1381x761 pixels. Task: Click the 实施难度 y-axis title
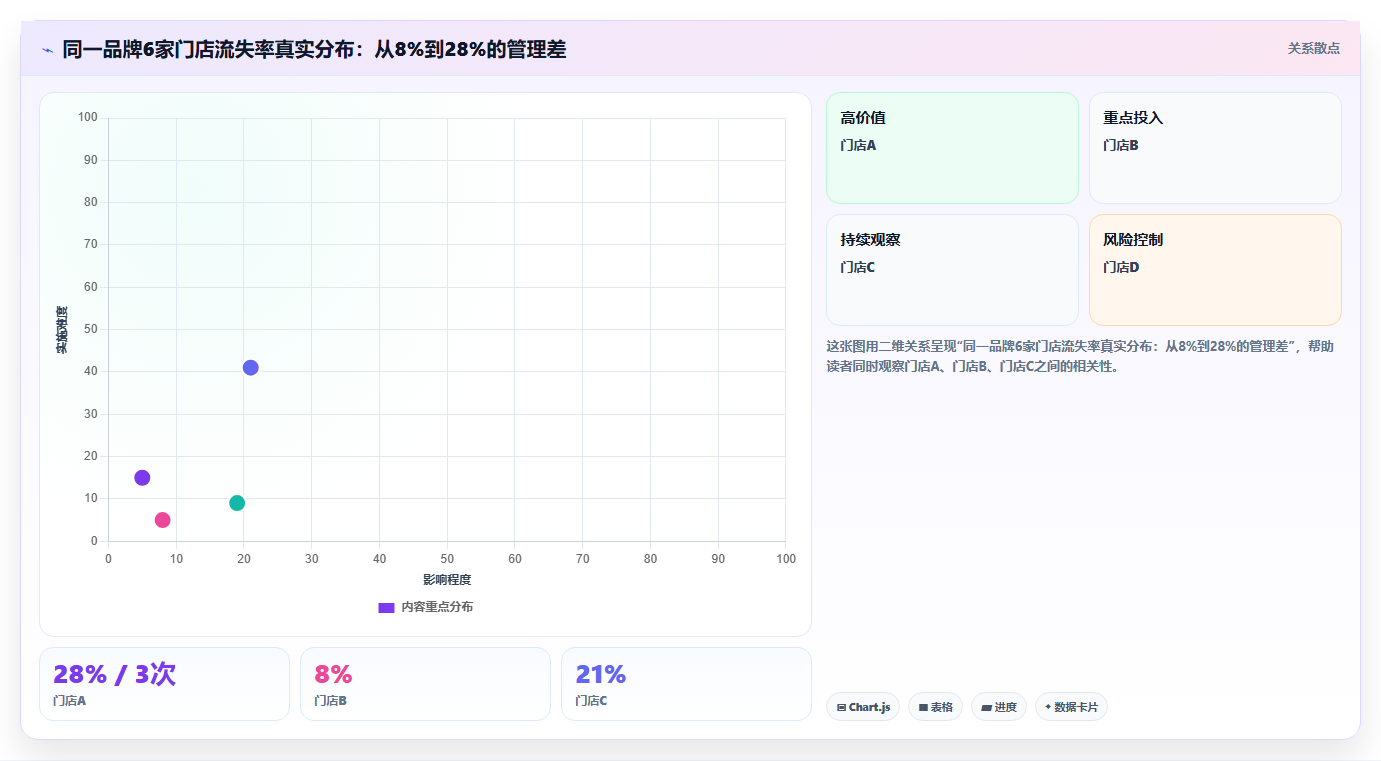click(62, 330)
